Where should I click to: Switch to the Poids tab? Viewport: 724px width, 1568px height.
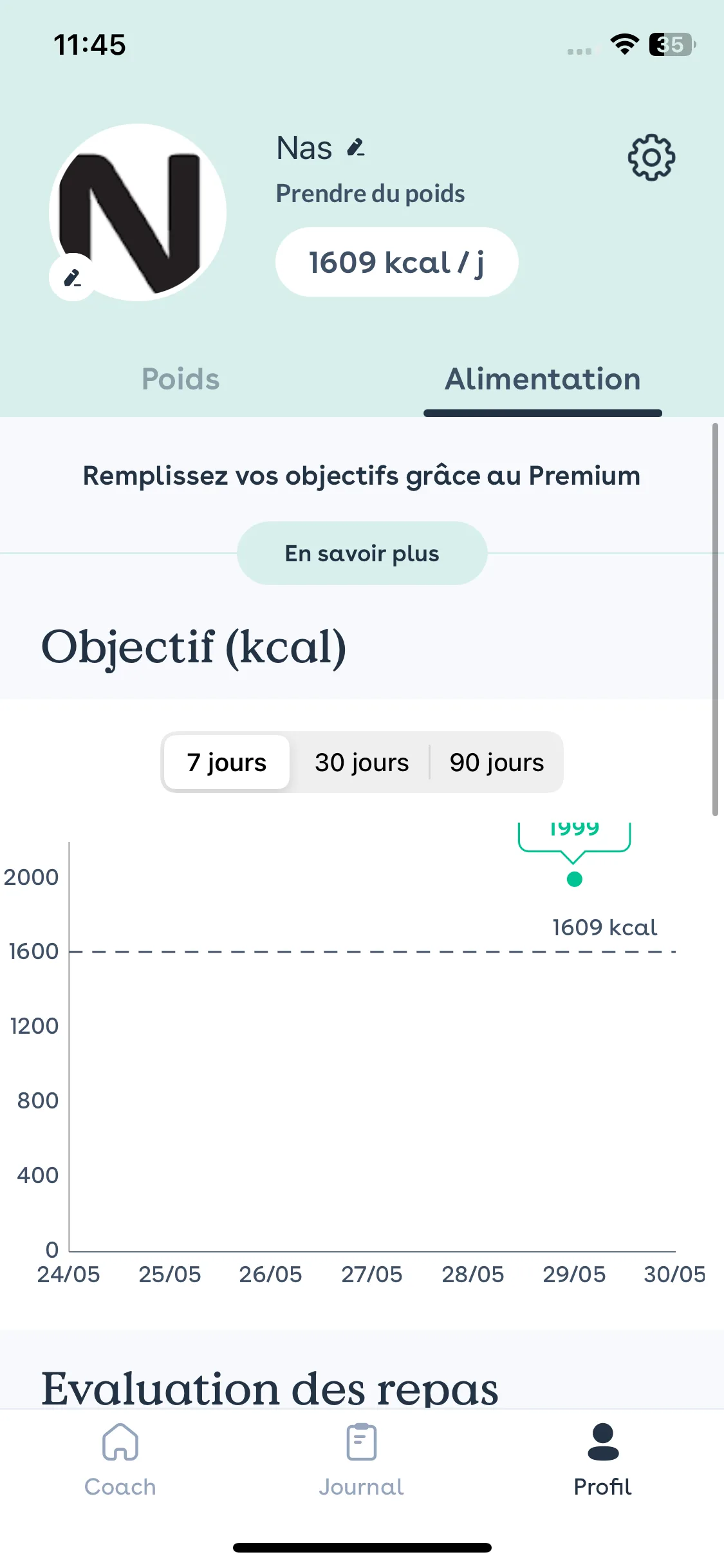[181, 379]
